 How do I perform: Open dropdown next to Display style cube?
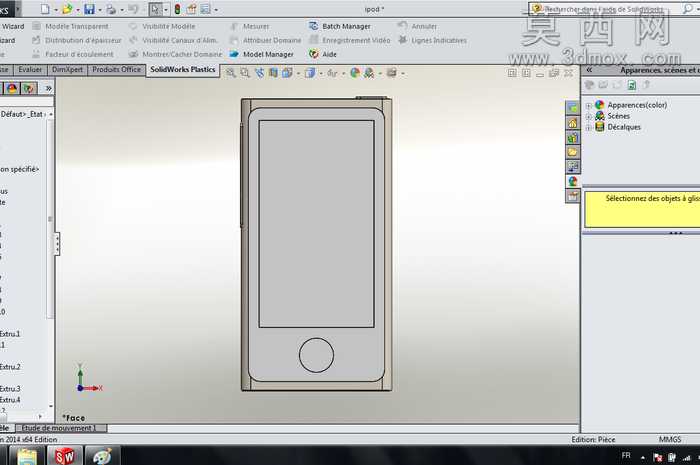pyautogui.click(x=321, y=74)
